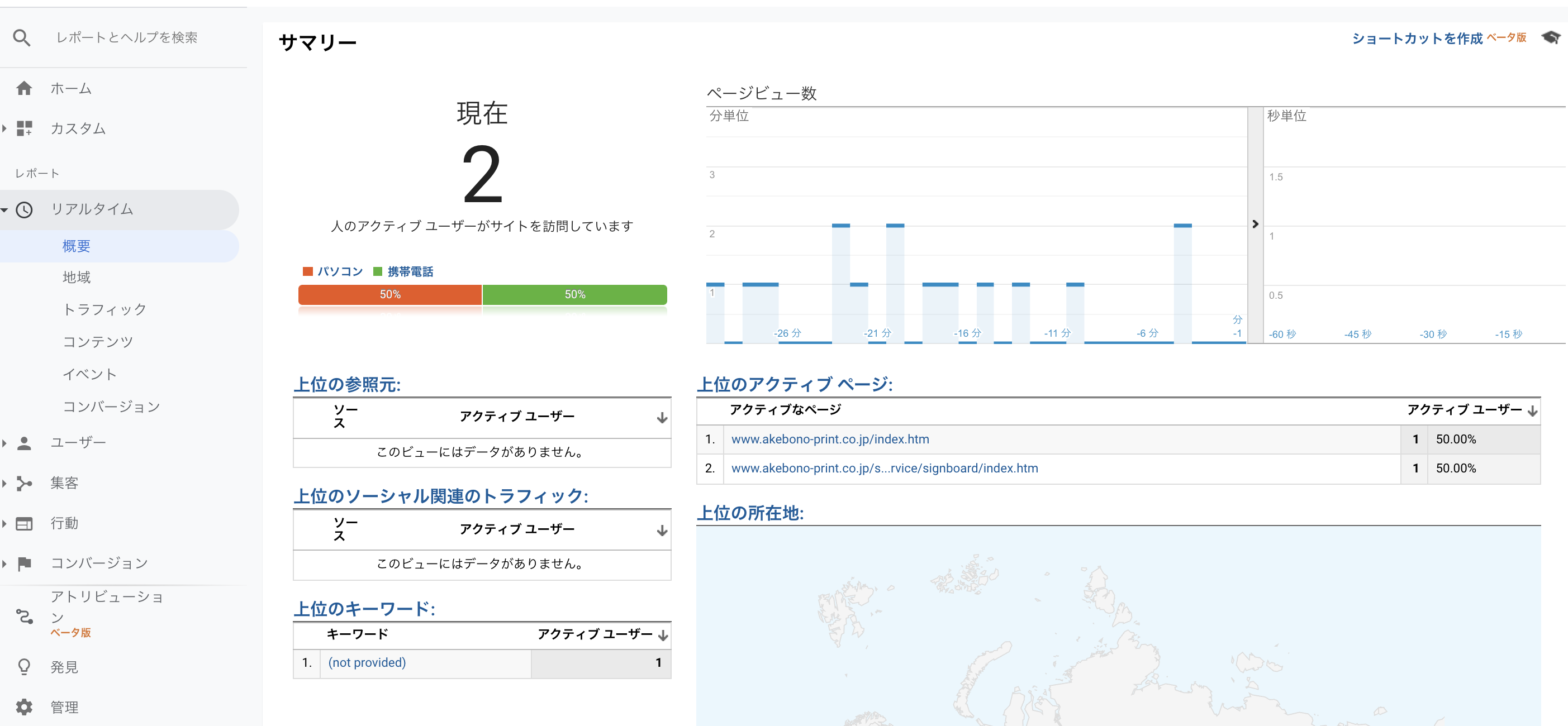Click the Custom dashboard grid icon
The image size is (1568, 726).
23,128
